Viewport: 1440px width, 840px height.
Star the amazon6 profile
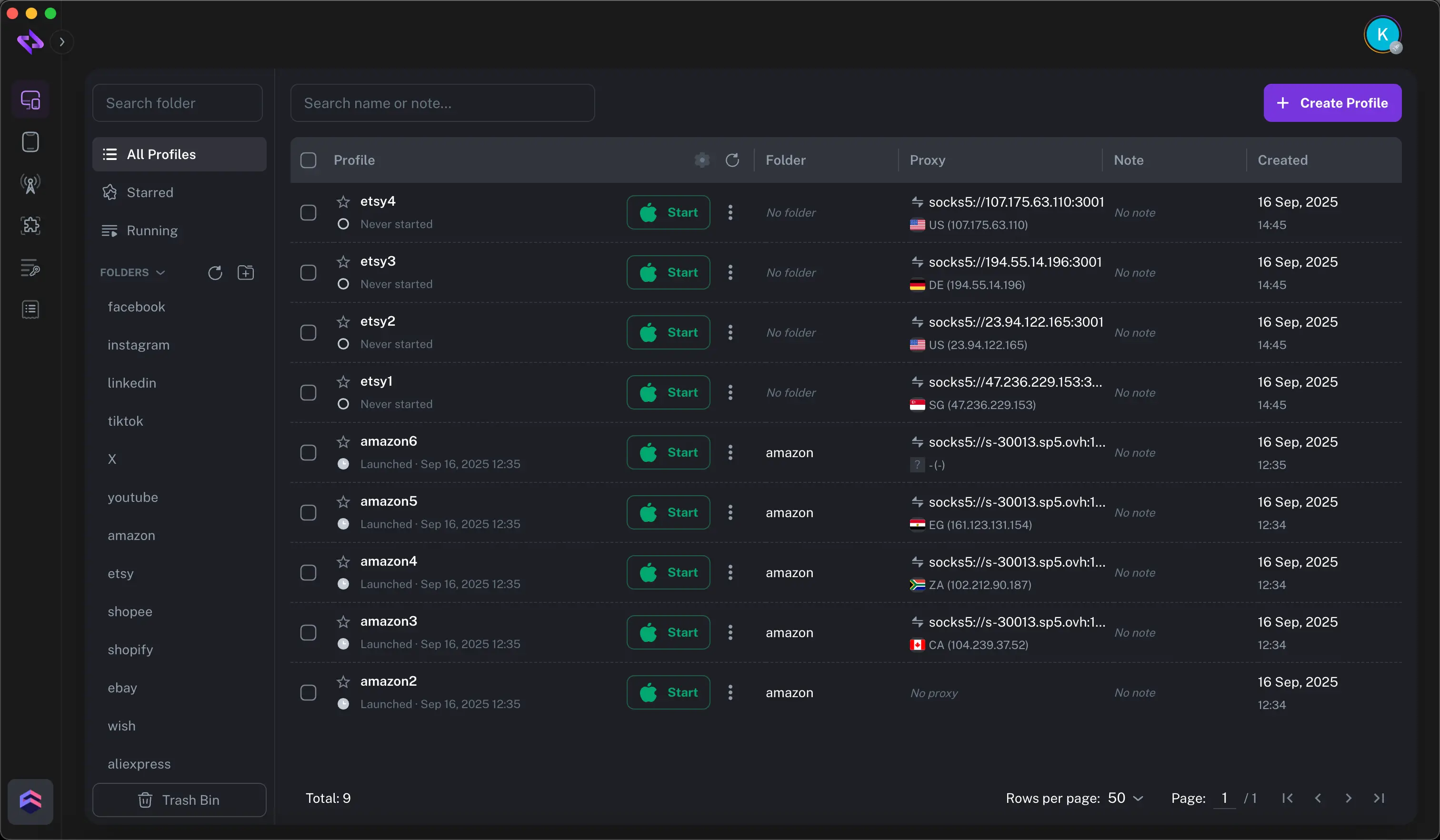pyautogui.click(x=343, y=441)
